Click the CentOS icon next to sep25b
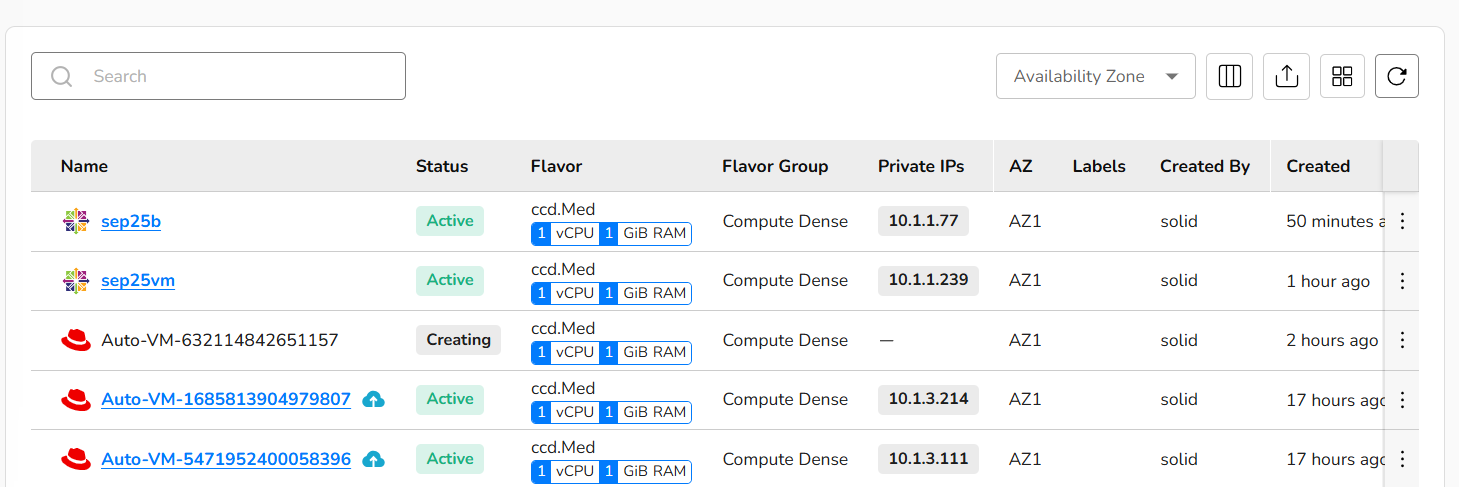Image resolution: width=1459 pixels, height=487 pixels. click(x=76, y=221)
